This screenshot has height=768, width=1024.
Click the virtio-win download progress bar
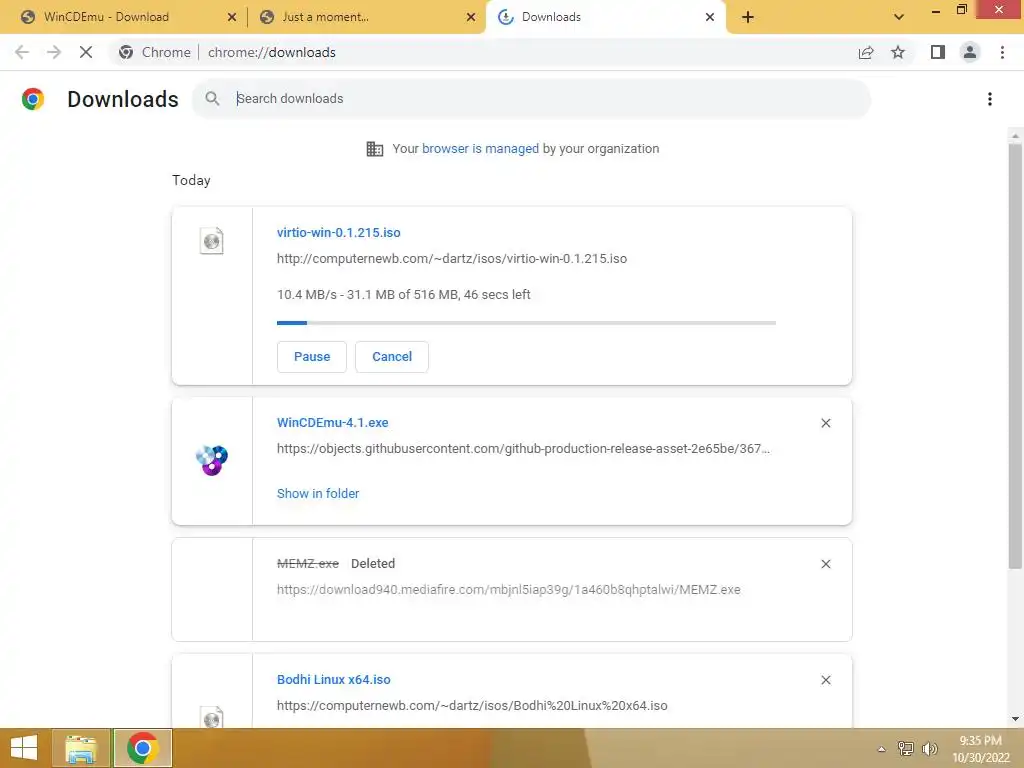pyautogui.click(x=526, y=323)
